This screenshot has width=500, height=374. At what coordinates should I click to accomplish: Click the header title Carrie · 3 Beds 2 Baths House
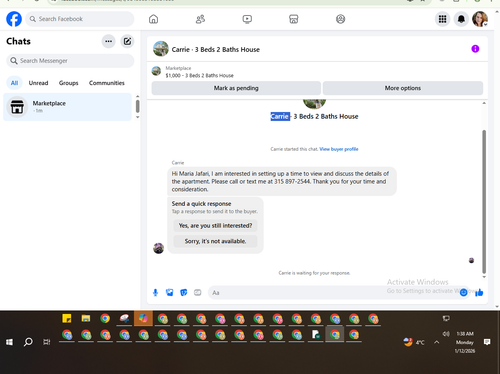tap(216, 49)
